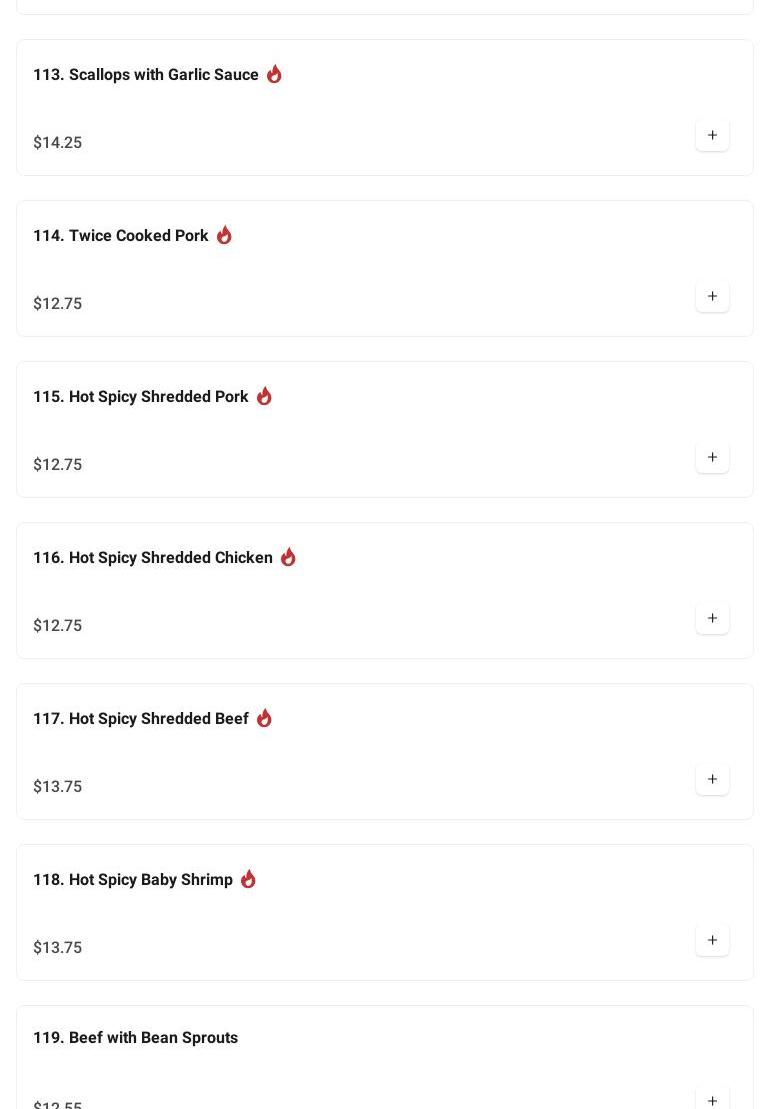Click plus for Hot Spicy Shredded Pork

712,457
